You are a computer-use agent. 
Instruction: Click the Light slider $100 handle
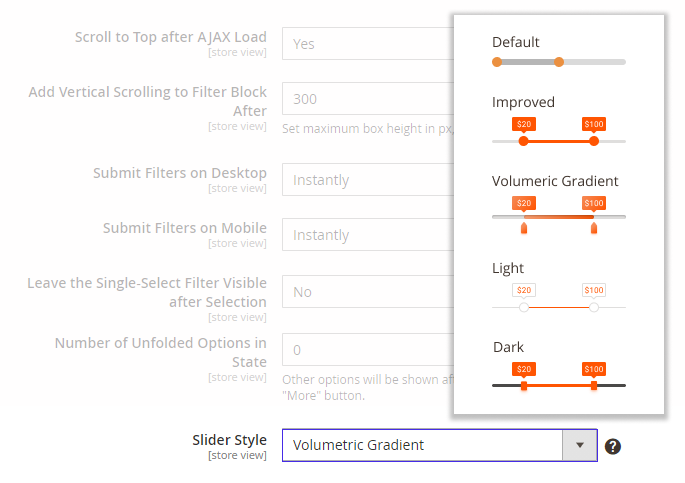point(594,307)
